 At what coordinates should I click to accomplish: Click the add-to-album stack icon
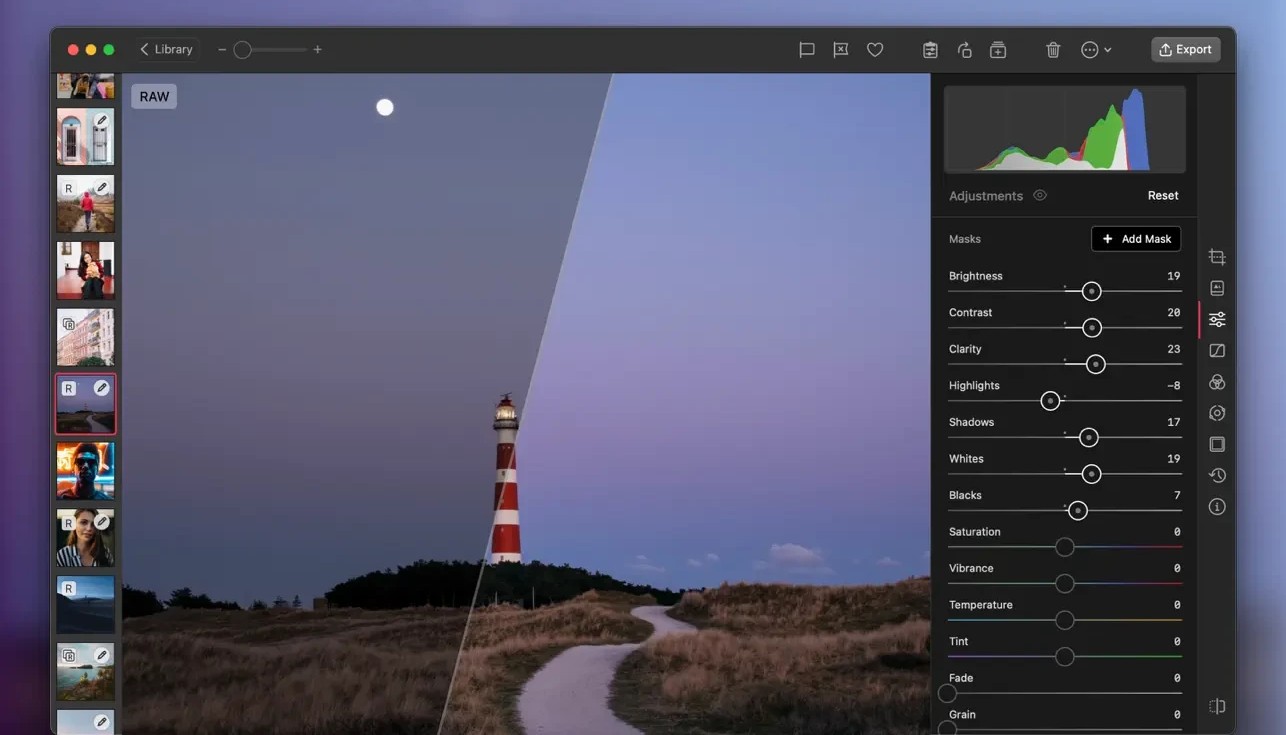pos(998,49)
